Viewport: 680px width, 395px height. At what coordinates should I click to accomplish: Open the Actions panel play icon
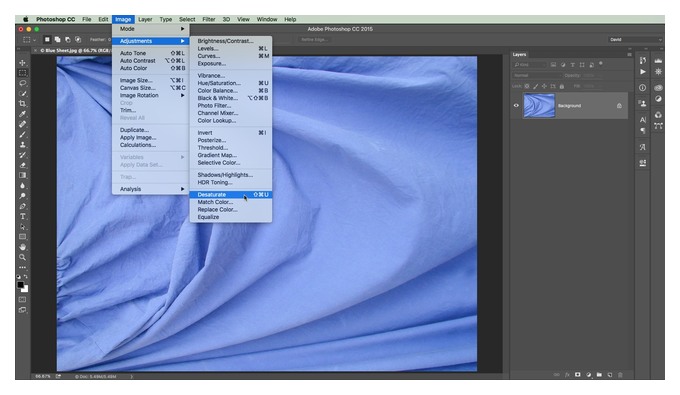click(x=643, y=72)
